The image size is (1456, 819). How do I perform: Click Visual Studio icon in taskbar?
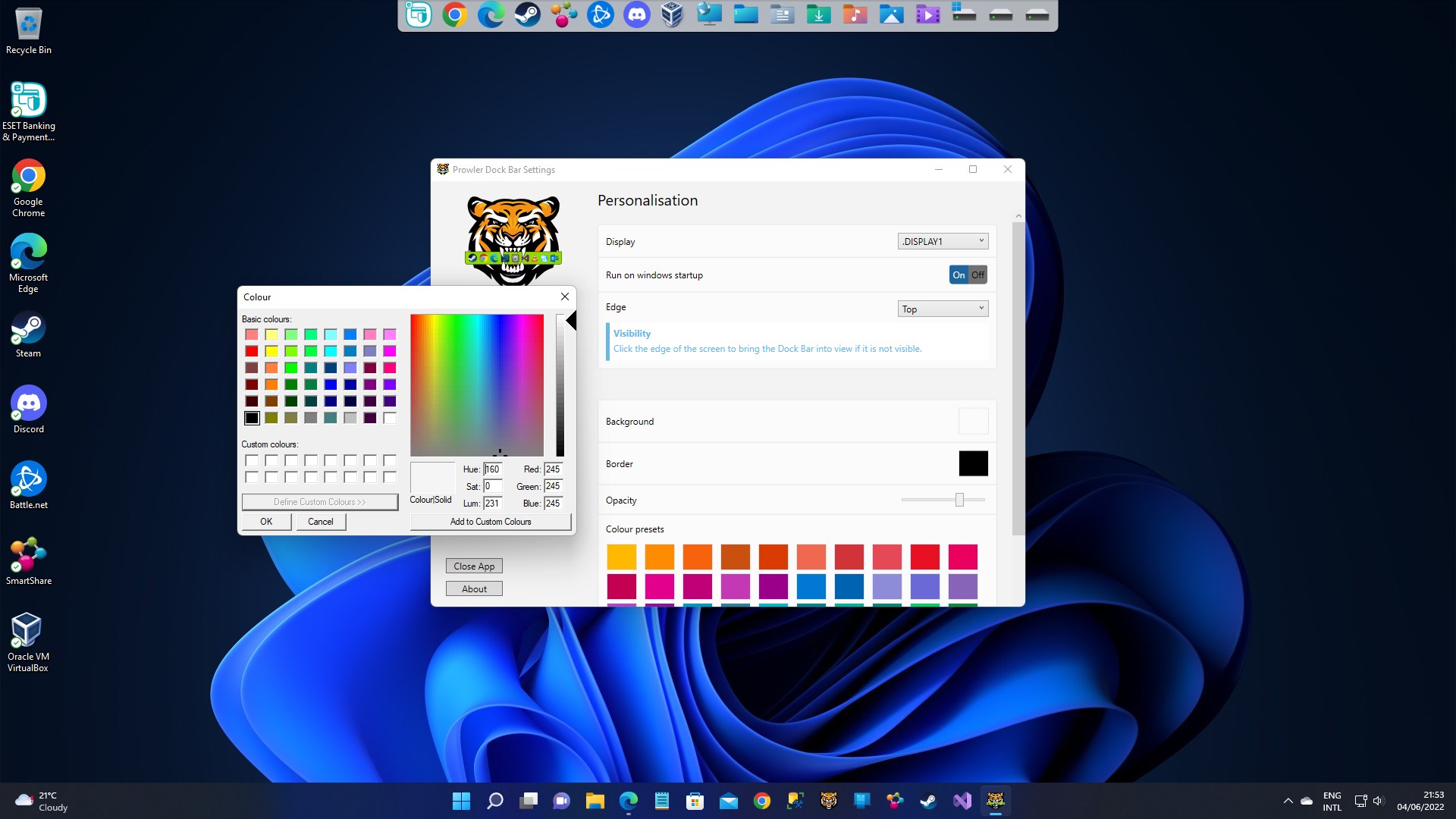pos(962,801)
